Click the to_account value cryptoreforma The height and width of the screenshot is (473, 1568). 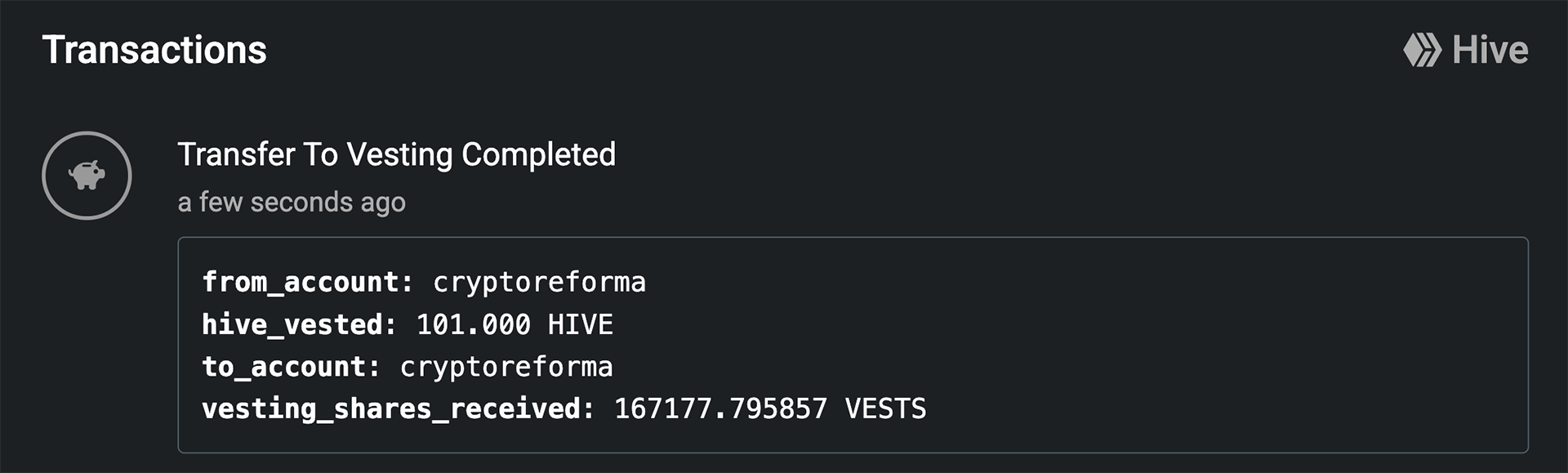[x=506, y=367]
